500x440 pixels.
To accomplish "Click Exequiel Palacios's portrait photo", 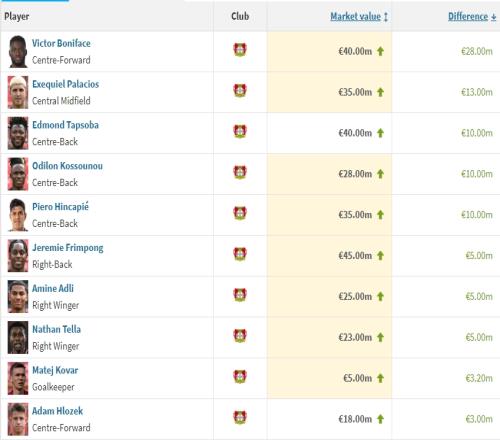I will [x=18, y=92].
